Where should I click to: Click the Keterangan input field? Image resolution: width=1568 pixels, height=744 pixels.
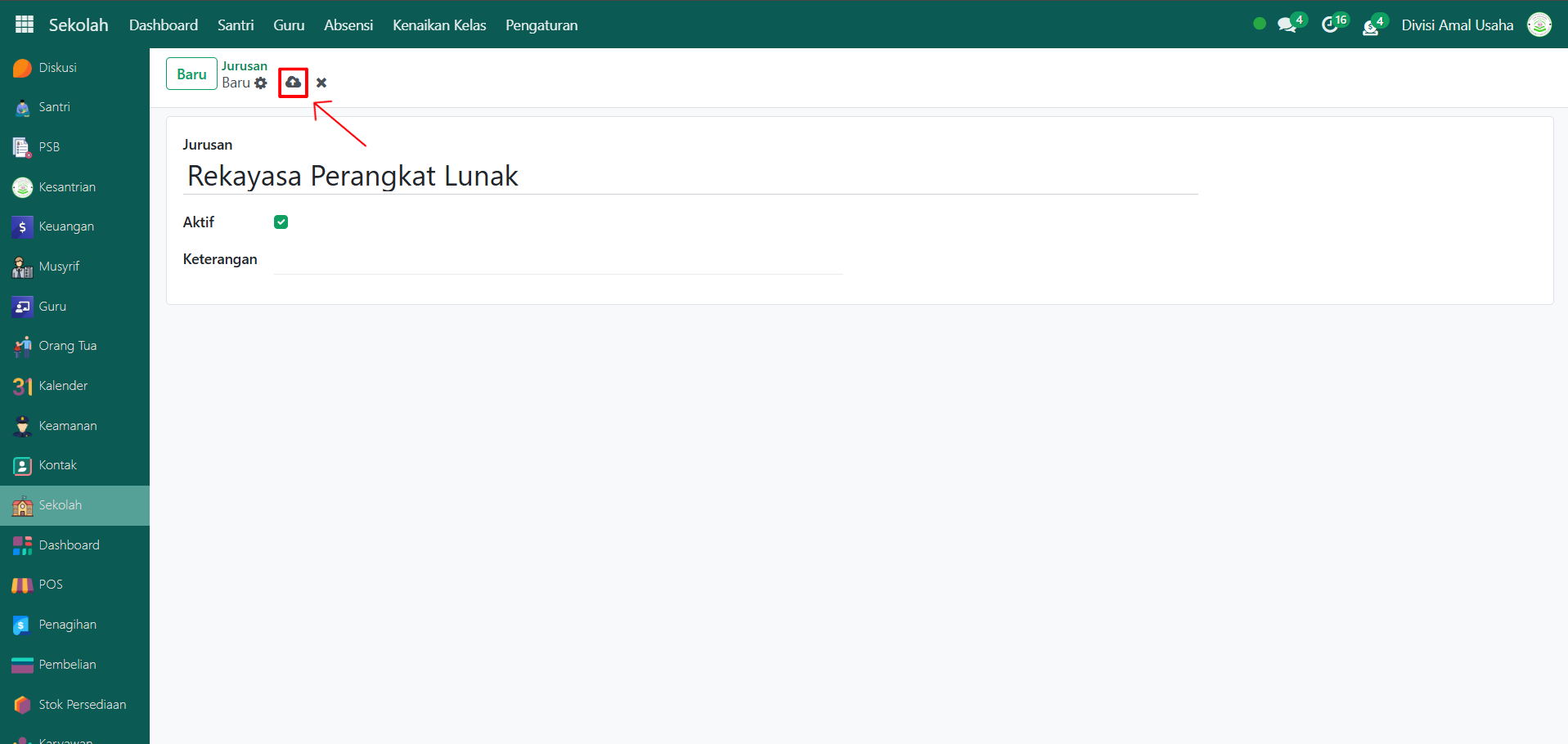[x=558, y=261]
